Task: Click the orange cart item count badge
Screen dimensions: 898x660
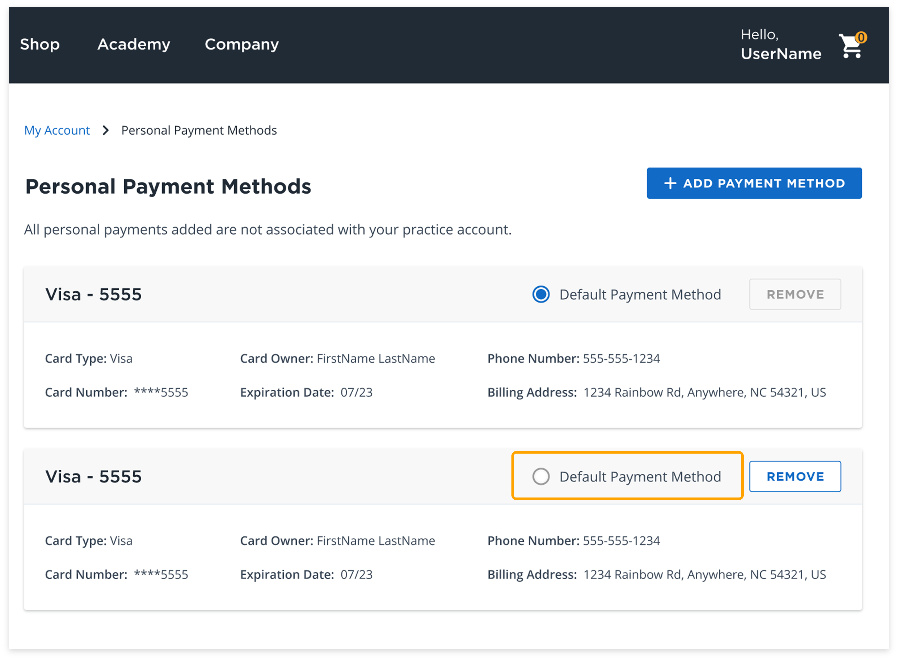Action: click(861, 37)
